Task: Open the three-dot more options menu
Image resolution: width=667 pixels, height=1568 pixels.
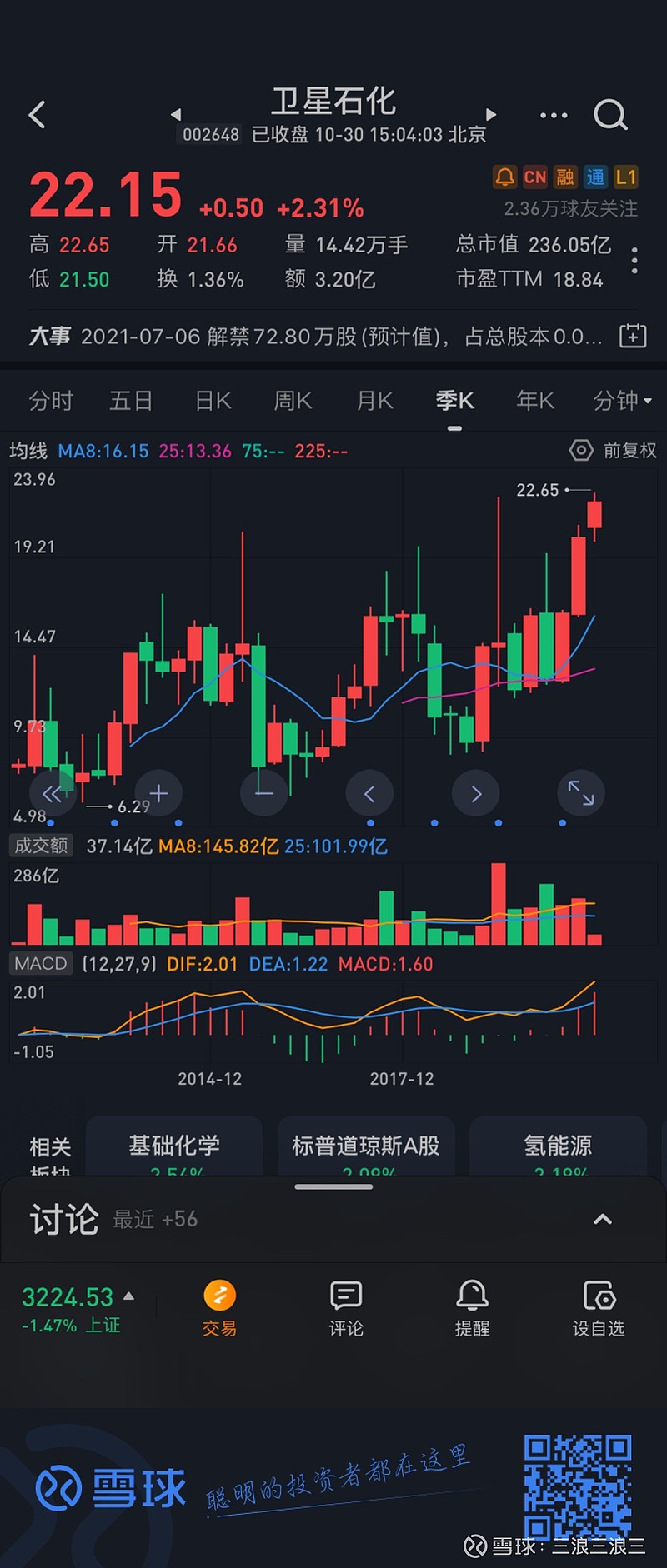Action: pyautogui.click(x=554, y=116)
